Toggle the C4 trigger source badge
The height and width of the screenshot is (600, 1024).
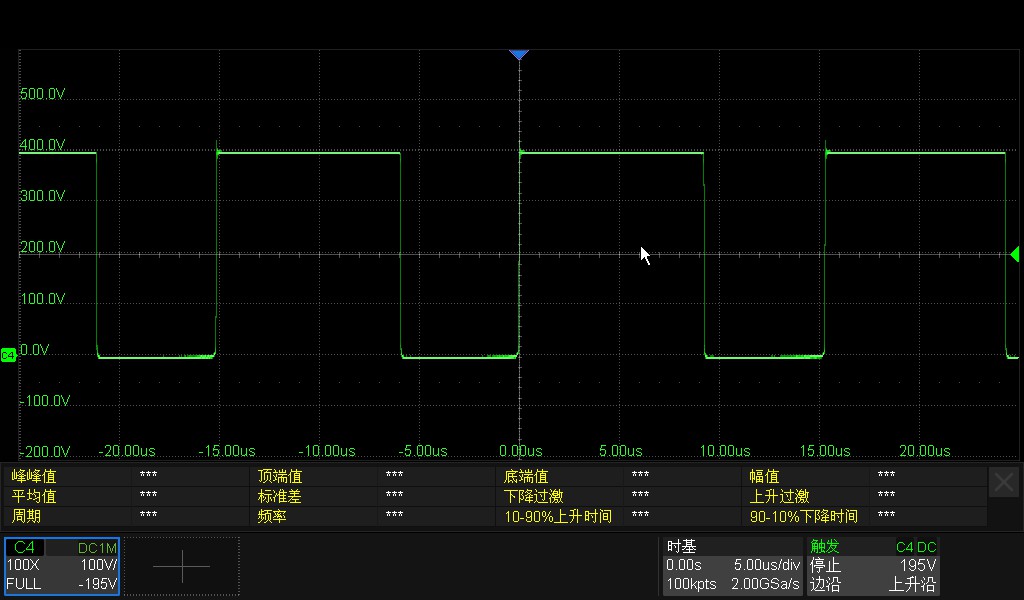[x=906, y=547]
